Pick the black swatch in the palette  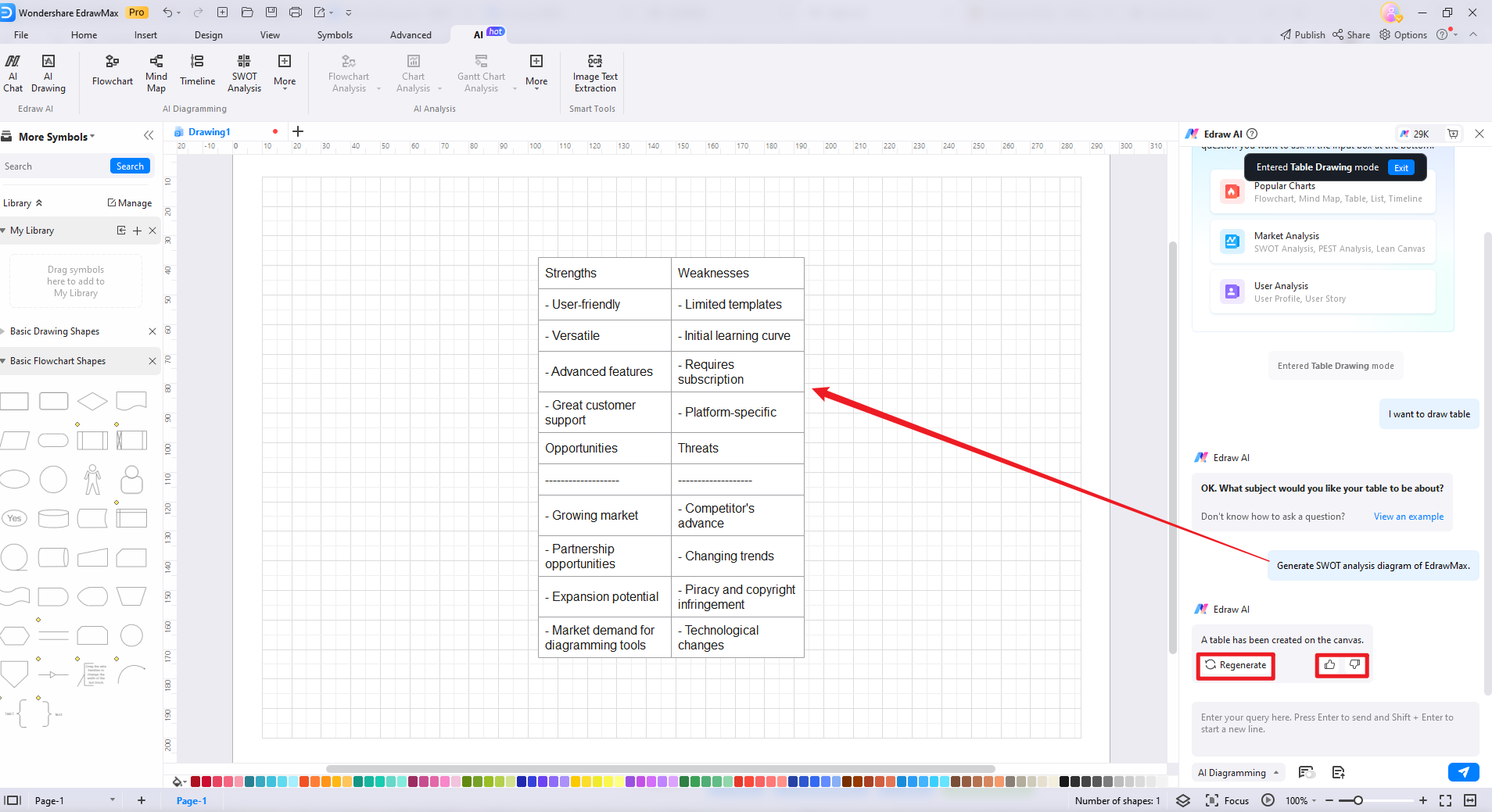pyautogui.click(x=1064, y=782)
